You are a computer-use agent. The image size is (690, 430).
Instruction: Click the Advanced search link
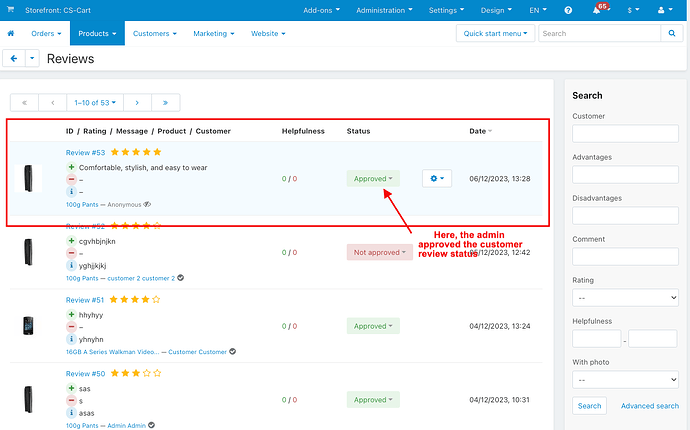coord(649,406)
